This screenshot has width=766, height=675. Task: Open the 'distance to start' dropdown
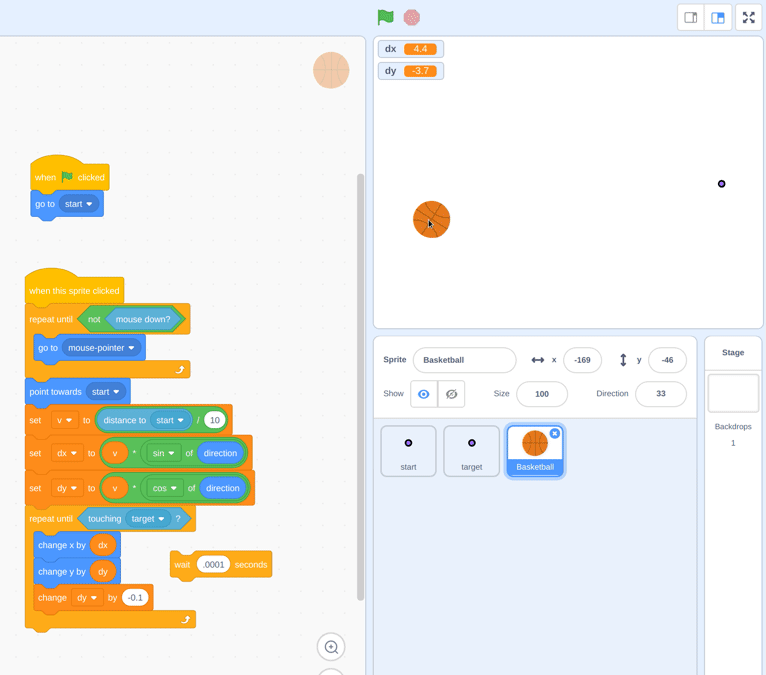[x=170, y=420]
